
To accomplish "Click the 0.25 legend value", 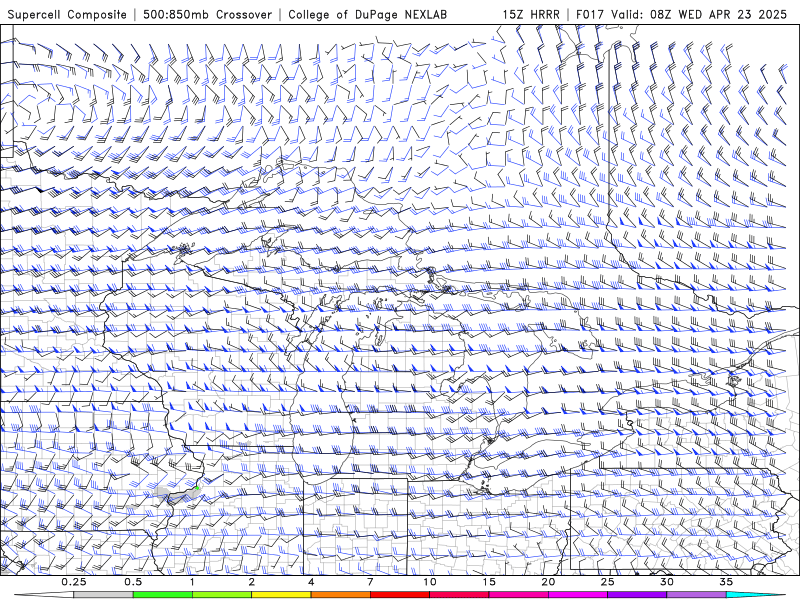I will [74, 582].
